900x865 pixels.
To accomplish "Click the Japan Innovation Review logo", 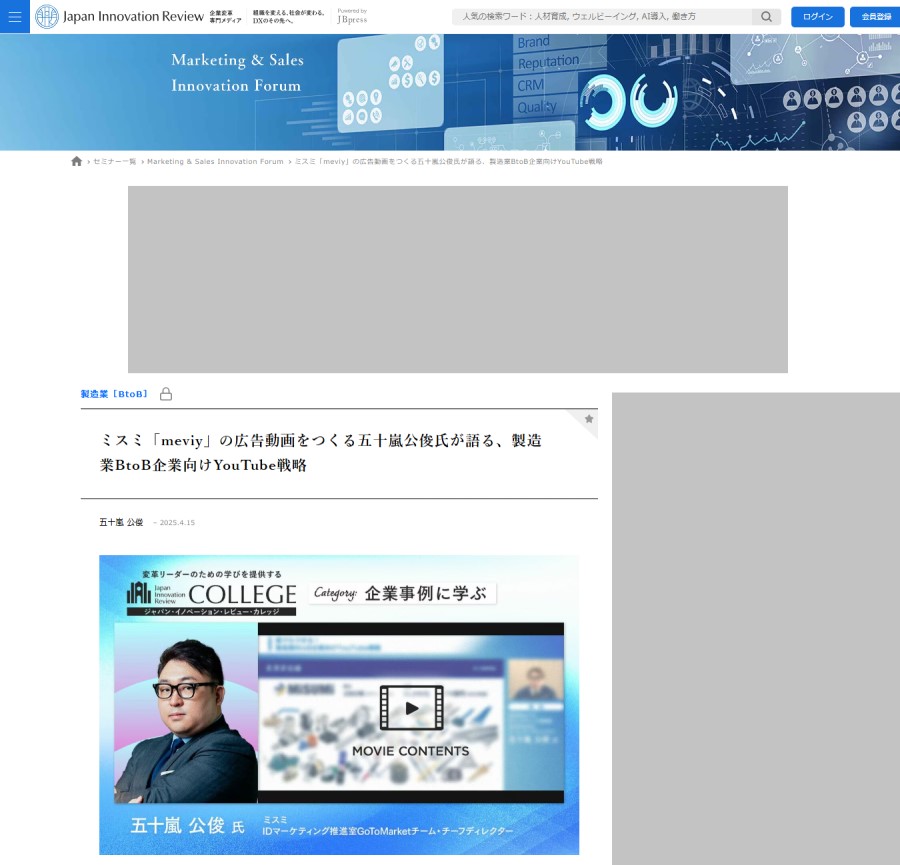I will click(119, 17).
